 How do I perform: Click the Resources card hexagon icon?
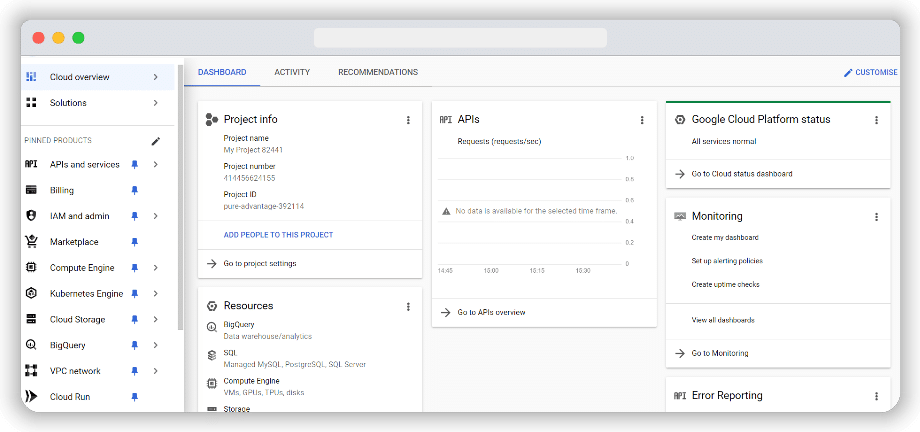click(212, 306)
